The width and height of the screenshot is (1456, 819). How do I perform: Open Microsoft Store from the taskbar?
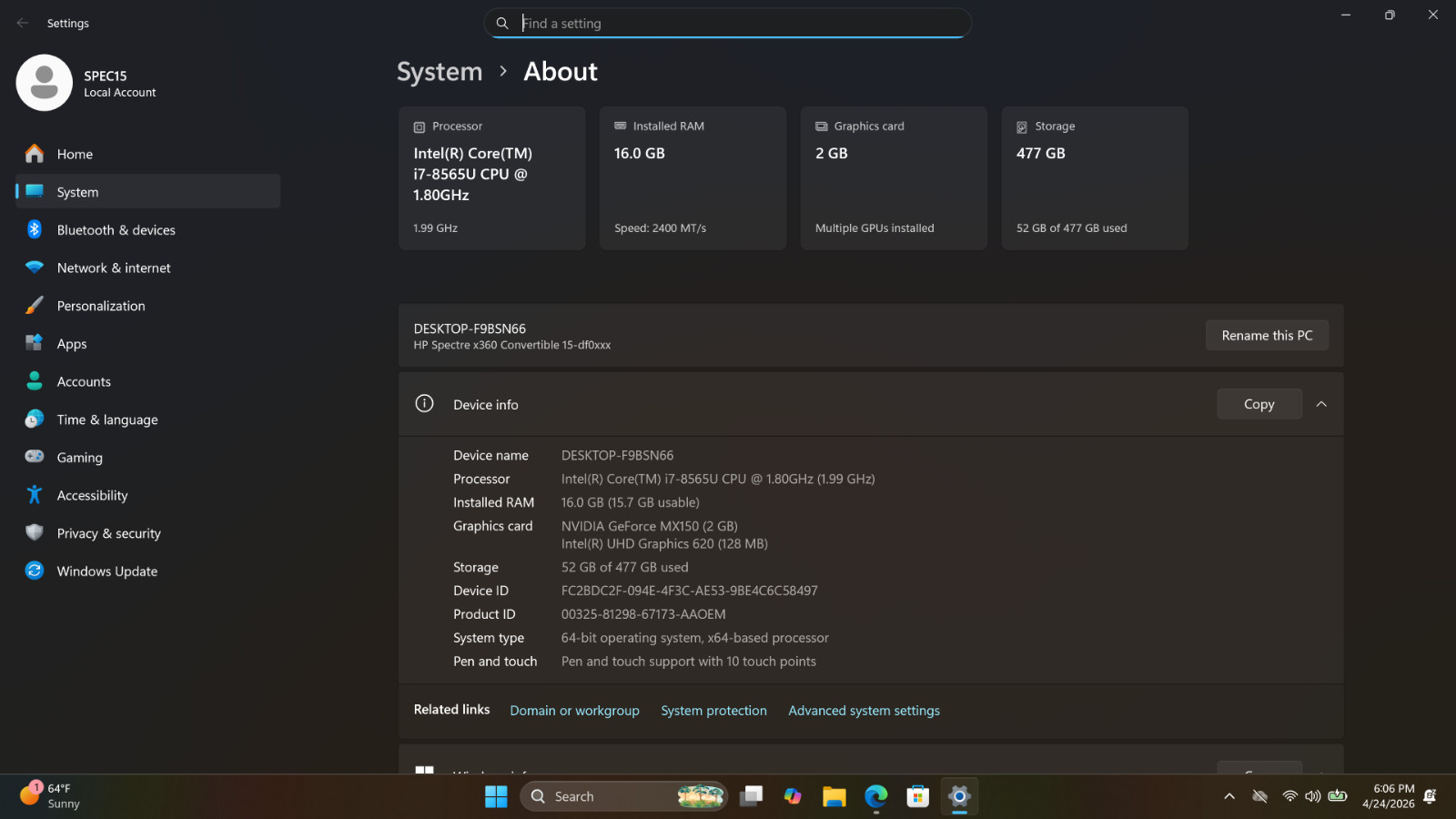(x=918, y=796)
